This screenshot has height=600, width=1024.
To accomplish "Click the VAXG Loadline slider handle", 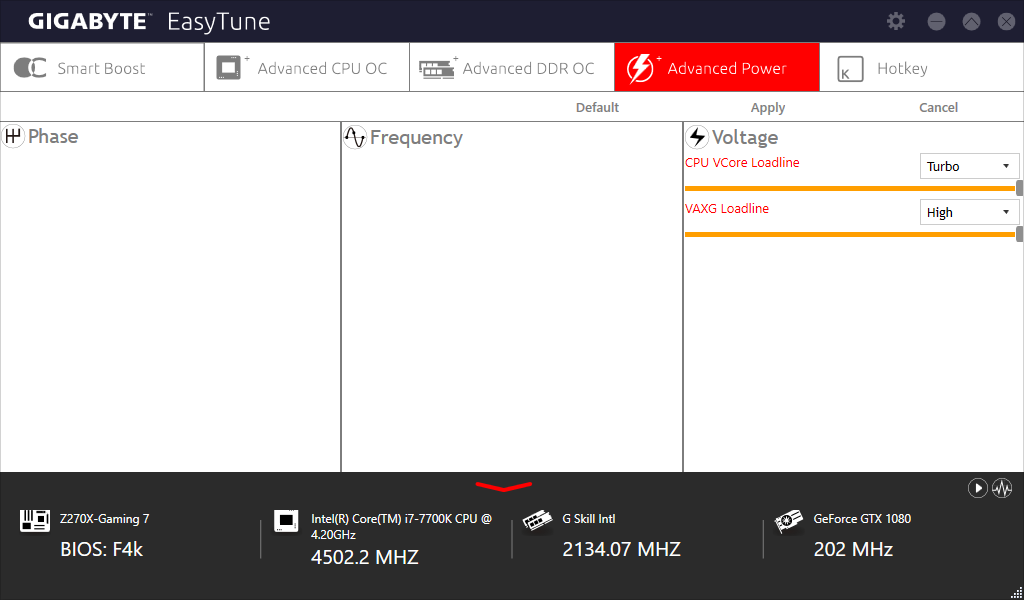I will click(1019, 234).
